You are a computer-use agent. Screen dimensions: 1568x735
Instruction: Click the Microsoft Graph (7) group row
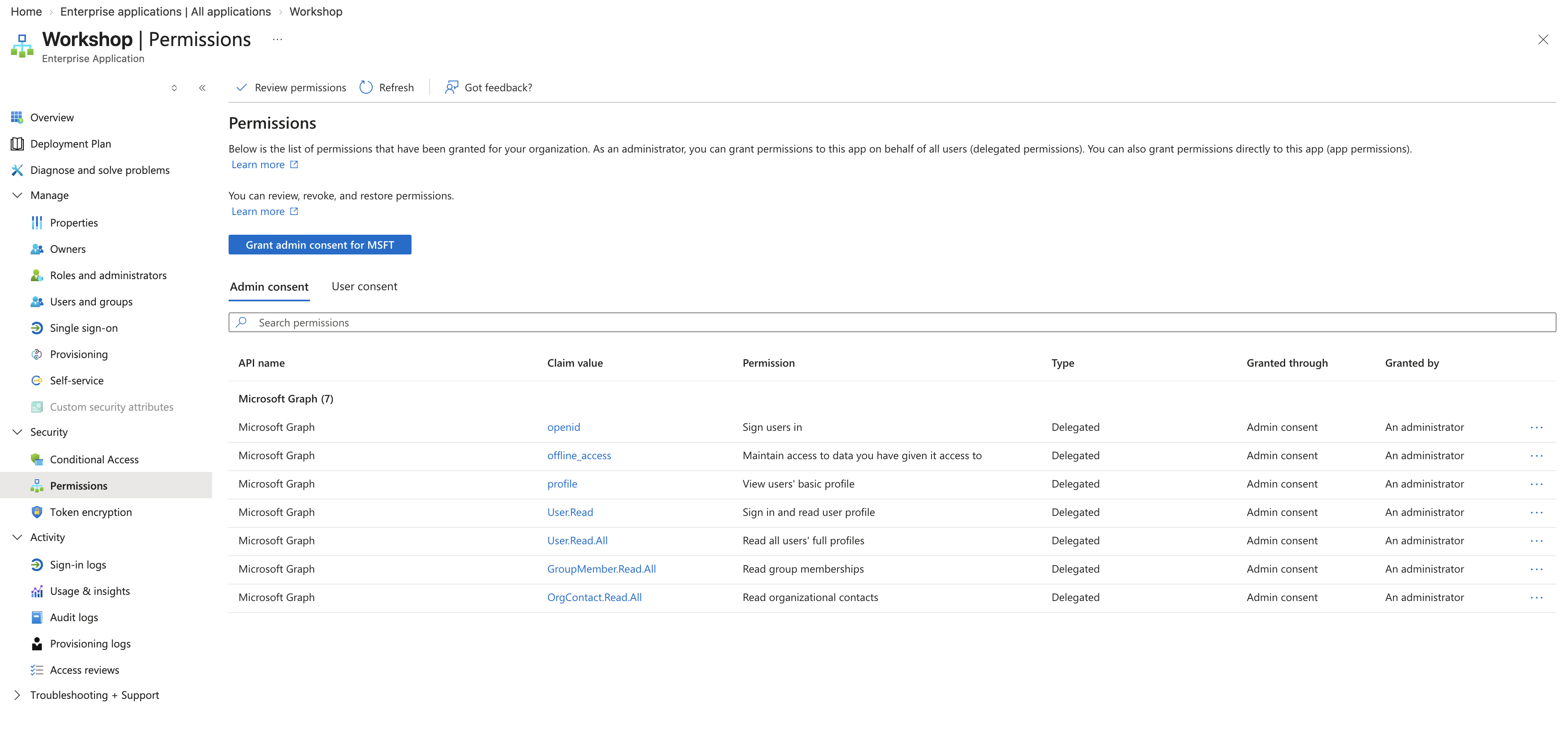893,399
